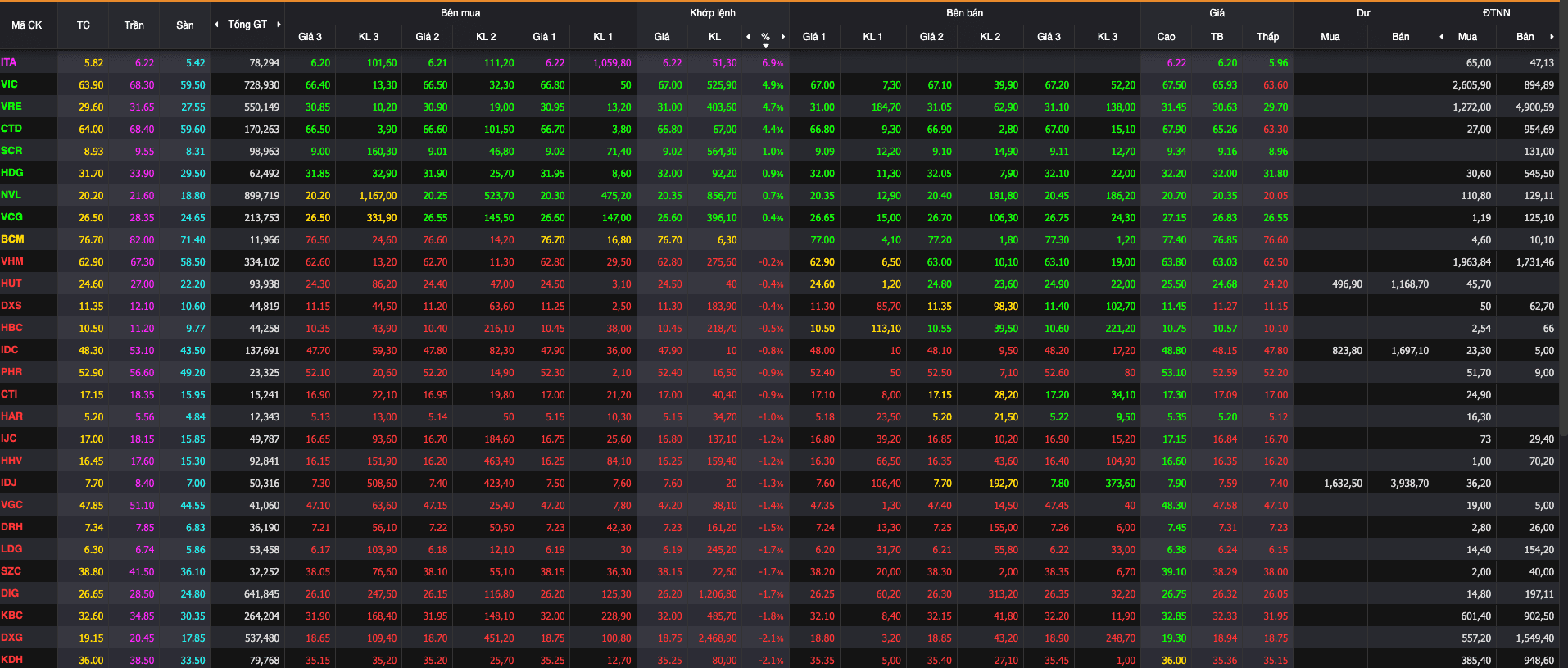Screen dimensions: 1568x668
Task: Open the DRH stock symbol
Action: pyautogui.click(x=12, y=527)
